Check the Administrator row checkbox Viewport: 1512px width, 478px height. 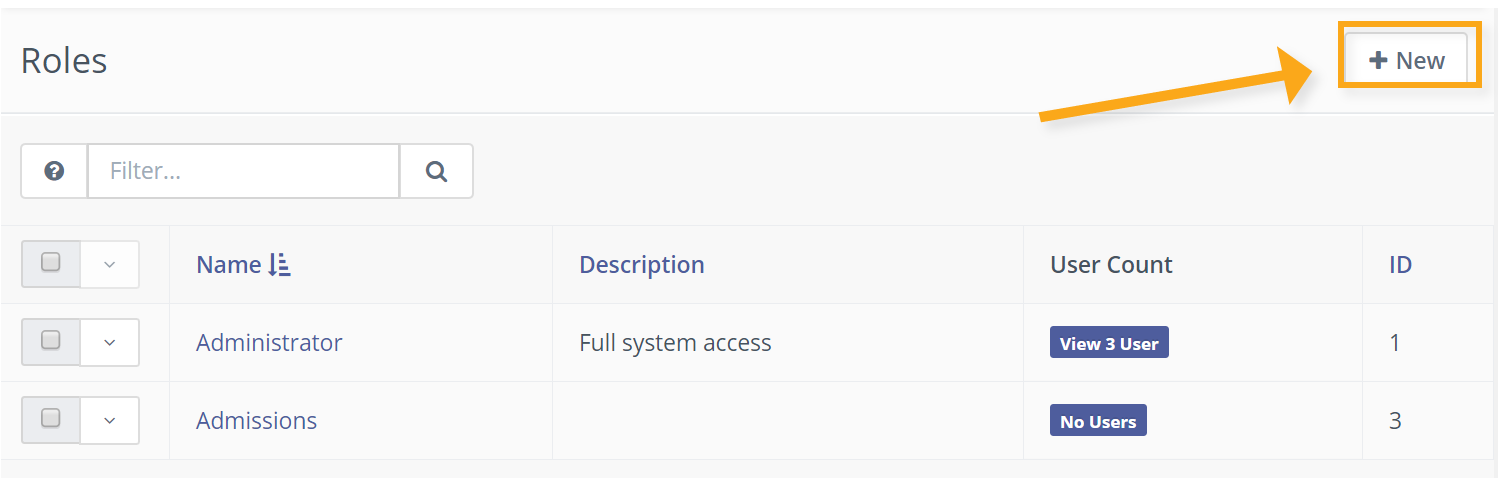pyautogui.click(x=51, y=341)
